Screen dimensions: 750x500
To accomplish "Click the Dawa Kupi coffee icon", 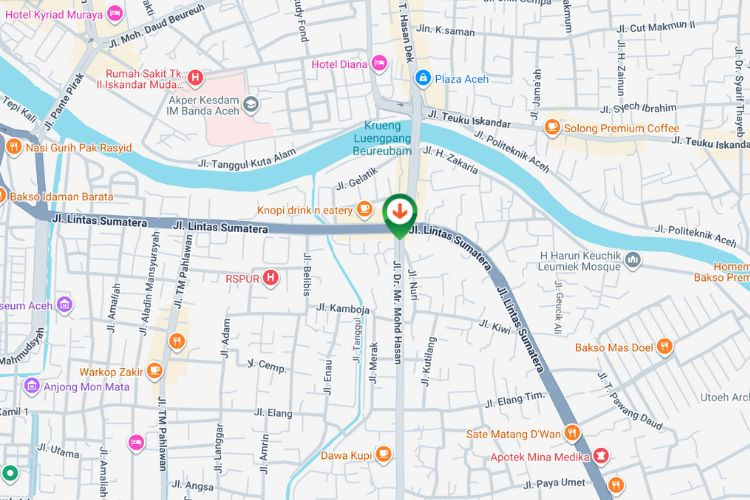I will pos(384,454).
